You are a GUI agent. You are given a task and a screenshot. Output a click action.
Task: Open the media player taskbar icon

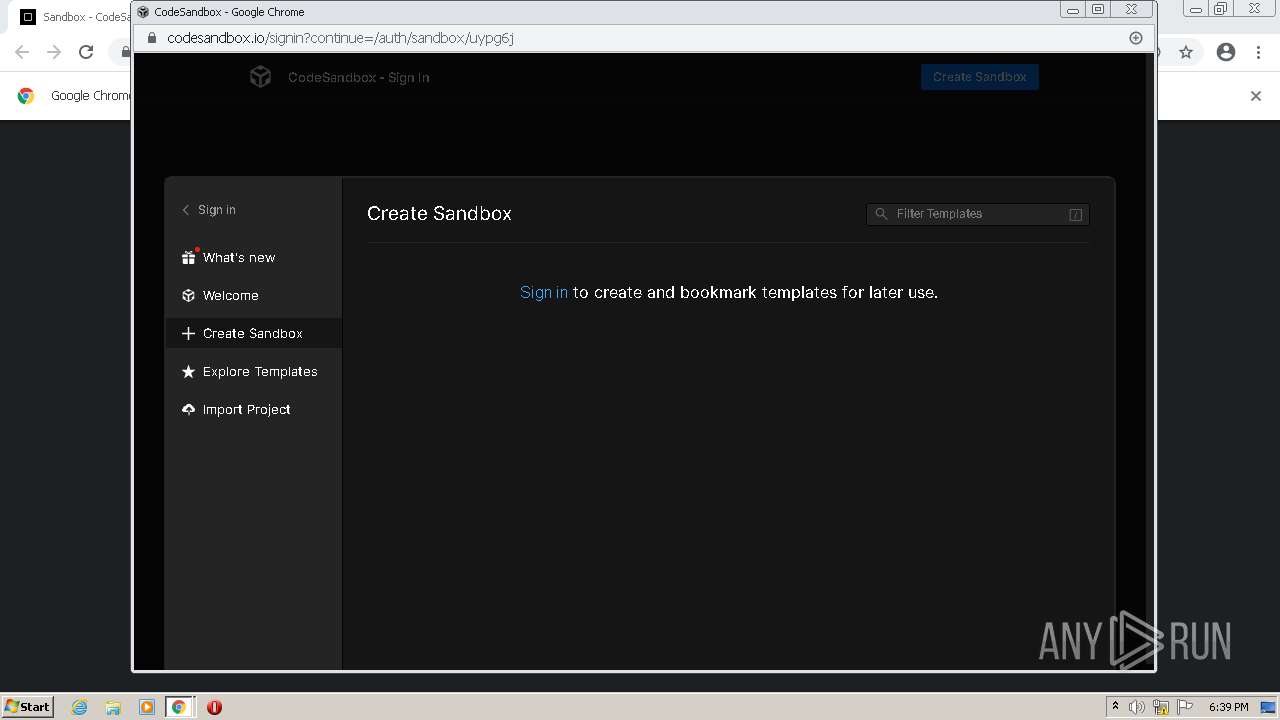[x=146, y=707]
